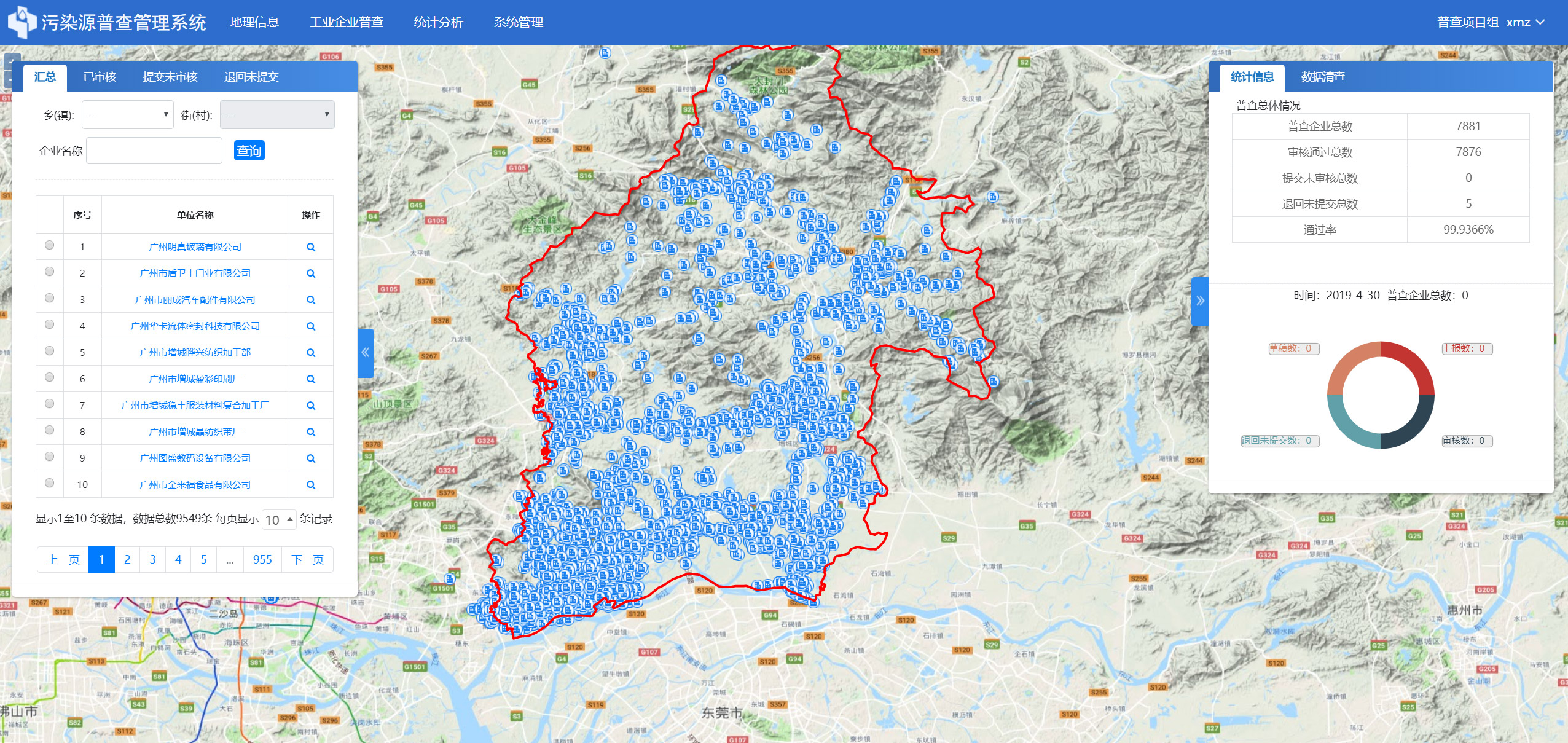Viewport: 1568px width, 743px height.
Task: Collapse the left panel with the double-chevron arrow
Action: coord(366,353)
